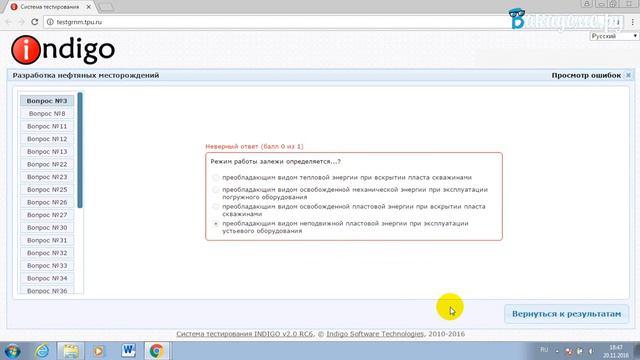Click the question list scrollbar

(80, 150)
